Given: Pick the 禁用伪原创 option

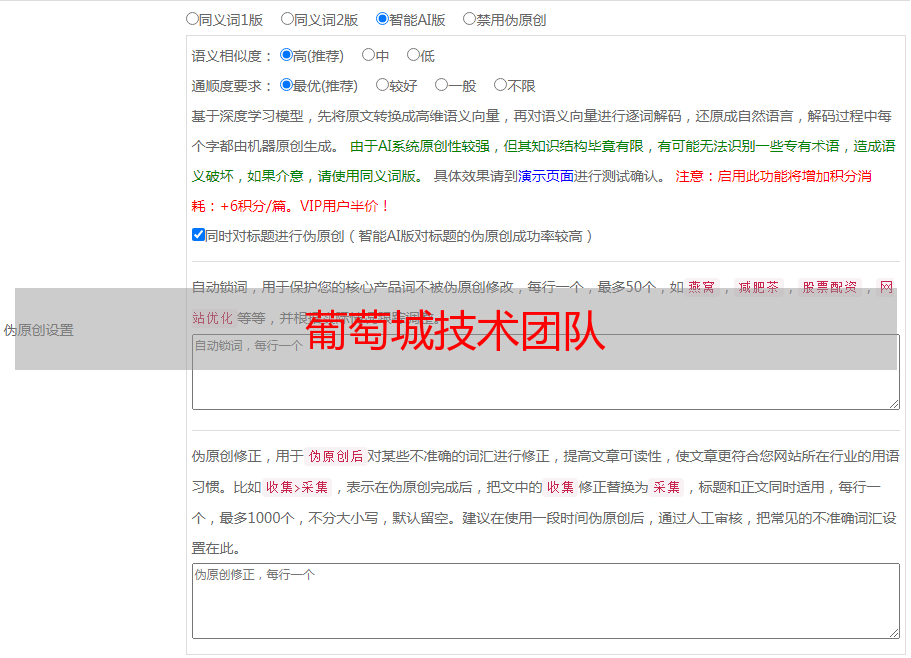Looking at the screenshot, I should click(x=470, y=19).
